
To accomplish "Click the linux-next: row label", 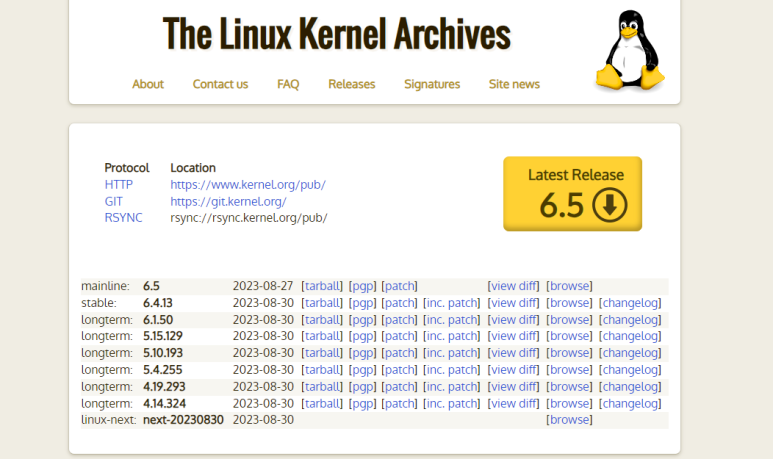I will click(109, 420).
